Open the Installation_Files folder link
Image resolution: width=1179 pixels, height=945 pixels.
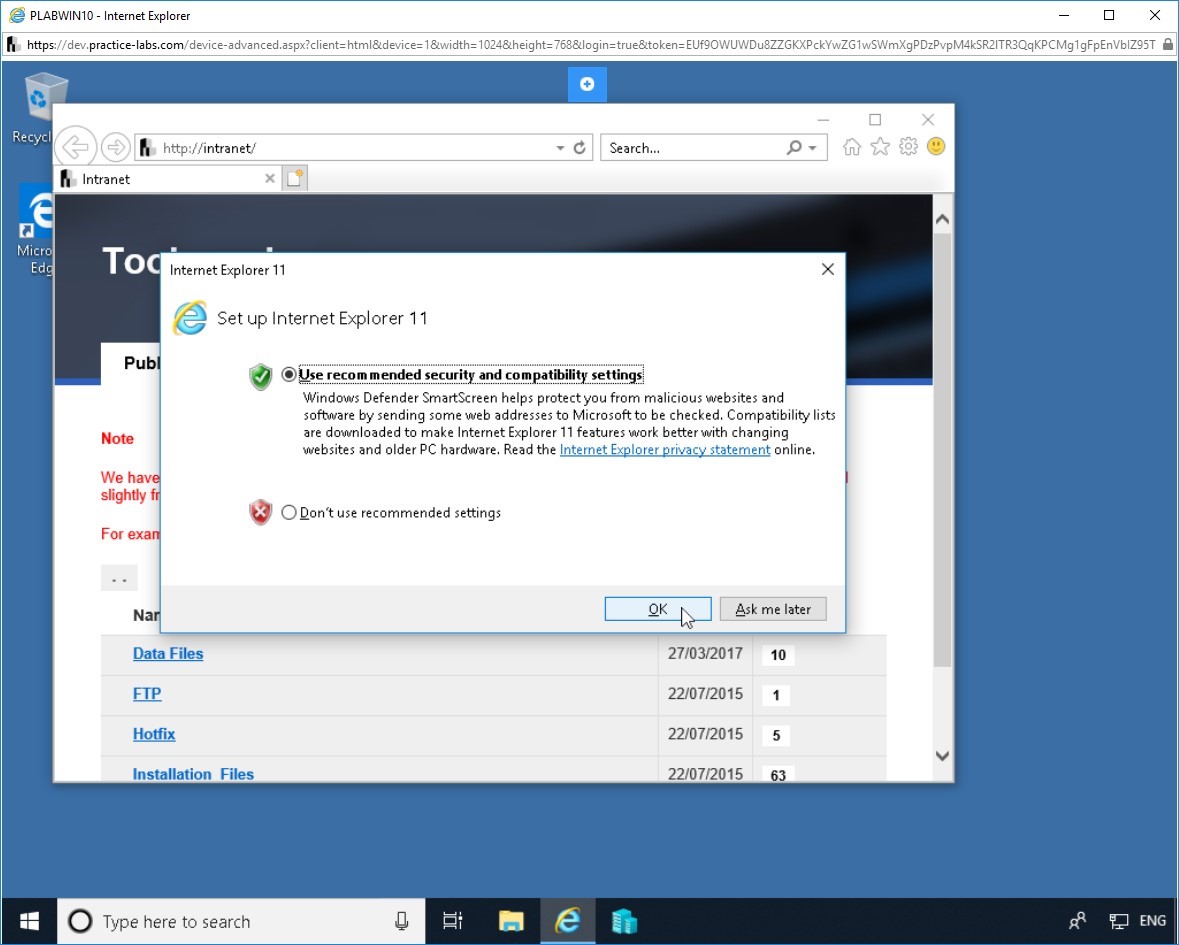click(x=193, y=774)
